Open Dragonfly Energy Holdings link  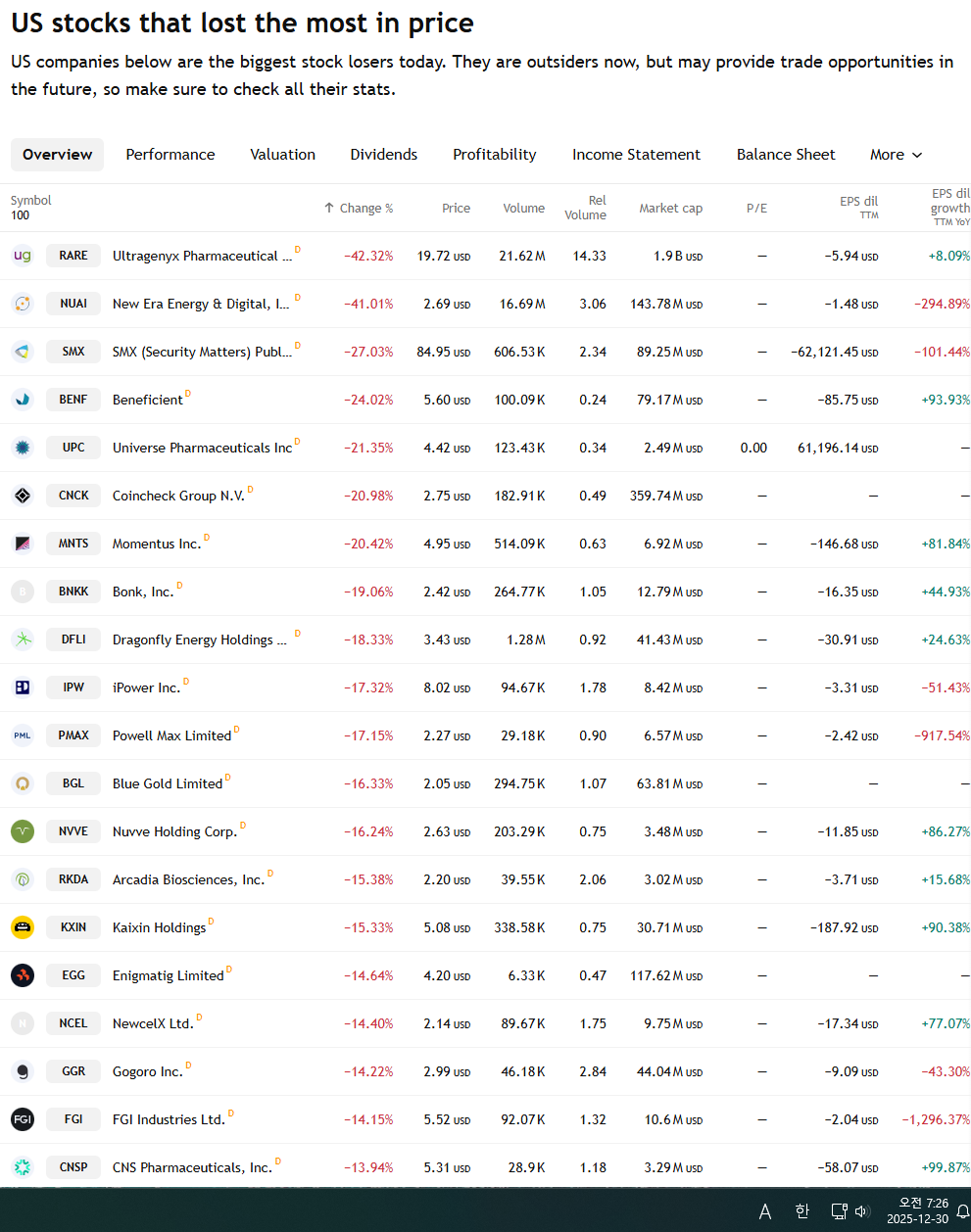[x=200, y=640]
